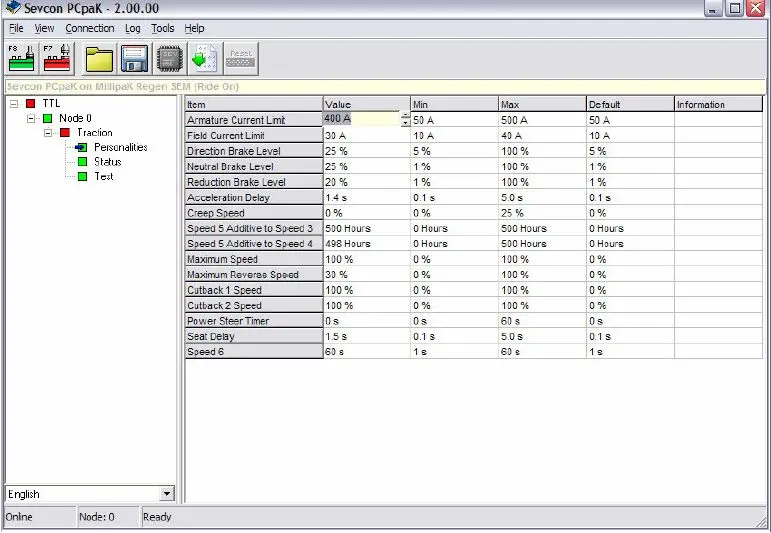
Task: Collapse the Traction tree branch
Action: point(48,133)
